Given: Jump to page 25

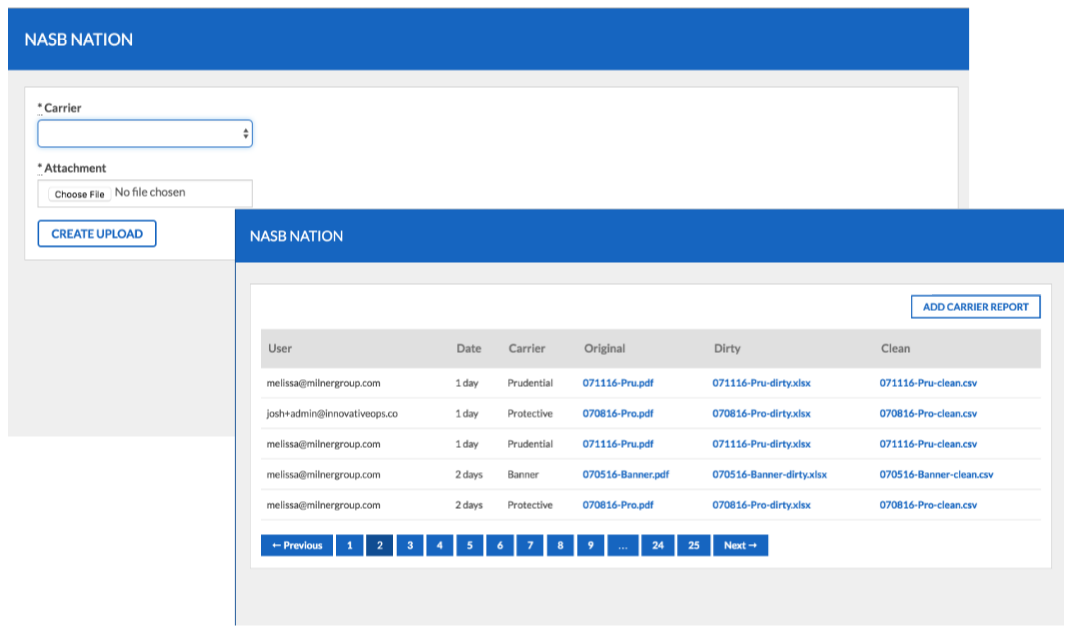Looking at the screenshot, I should coord(693,545).
